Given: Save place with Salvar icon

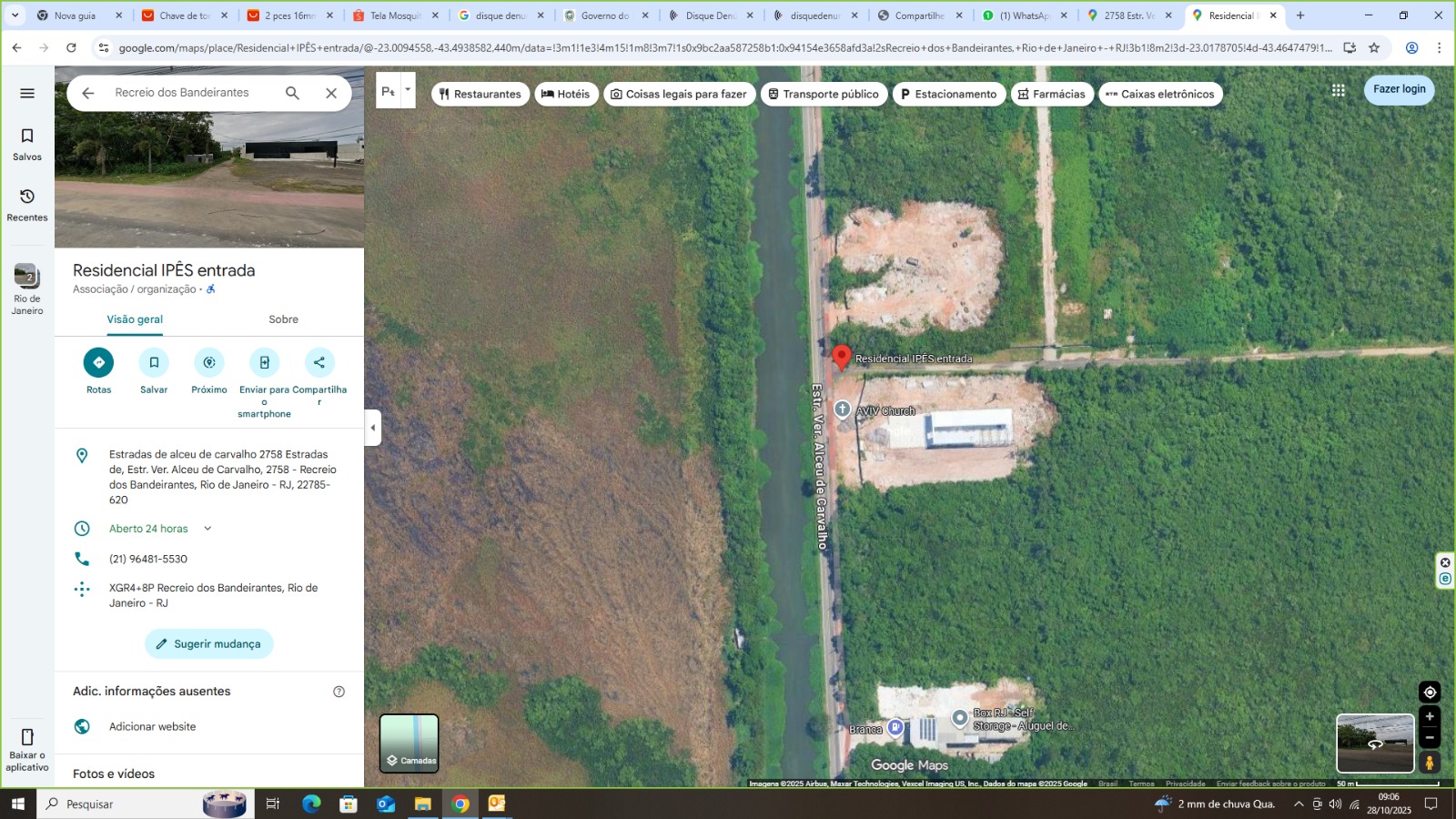Looking at the screenshot, I should click(154, 362).
